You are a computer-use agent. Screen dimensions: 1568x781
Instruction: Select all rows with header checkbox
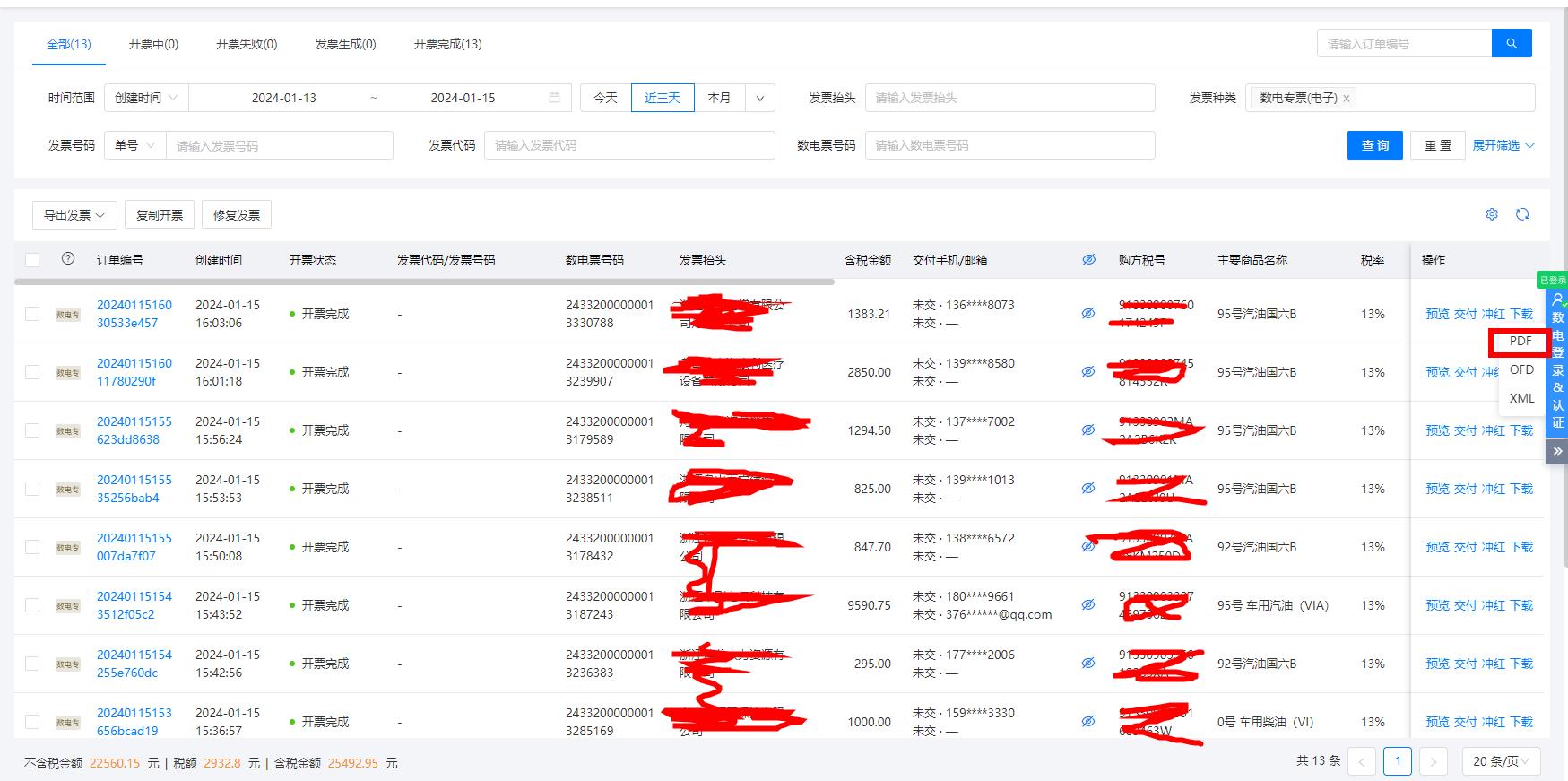point(32,260)
